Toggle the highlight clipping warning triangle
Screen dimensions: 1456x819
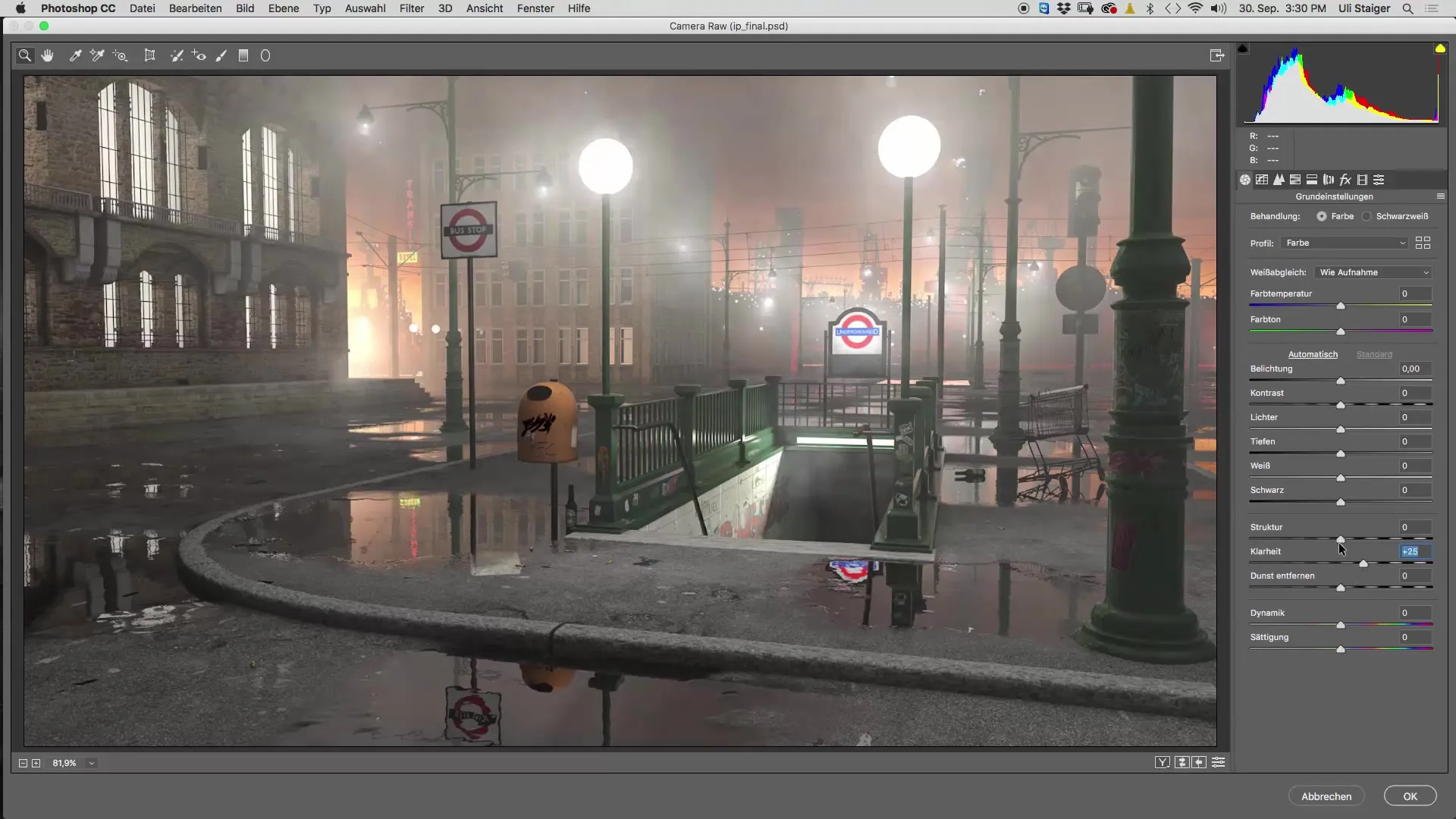(x=1439, y=49)
